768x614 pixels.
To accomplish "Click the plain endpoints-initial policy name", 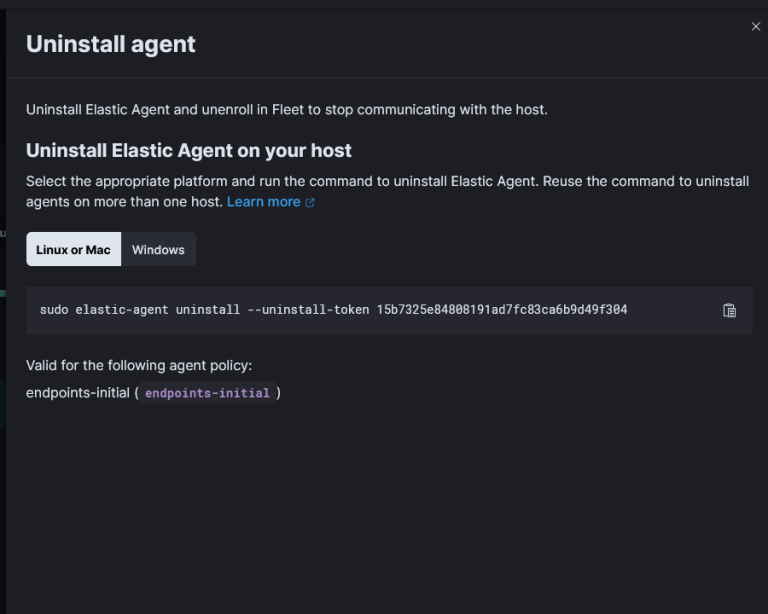I will pos(77,393).
